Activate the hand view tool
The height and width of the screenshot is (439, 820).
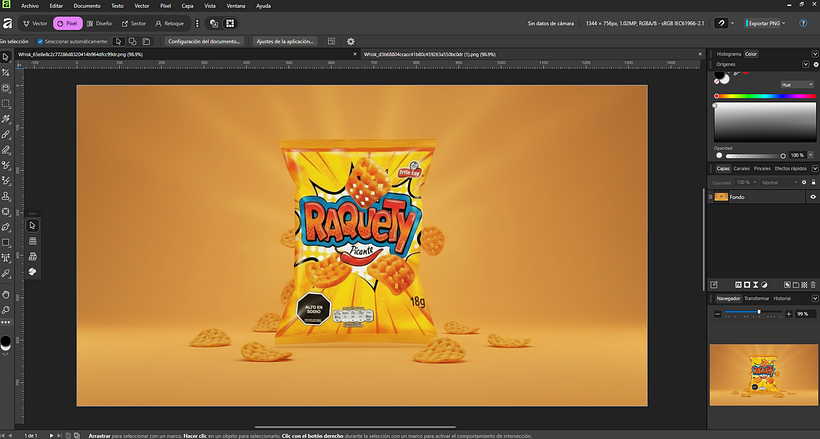point(6,295)
